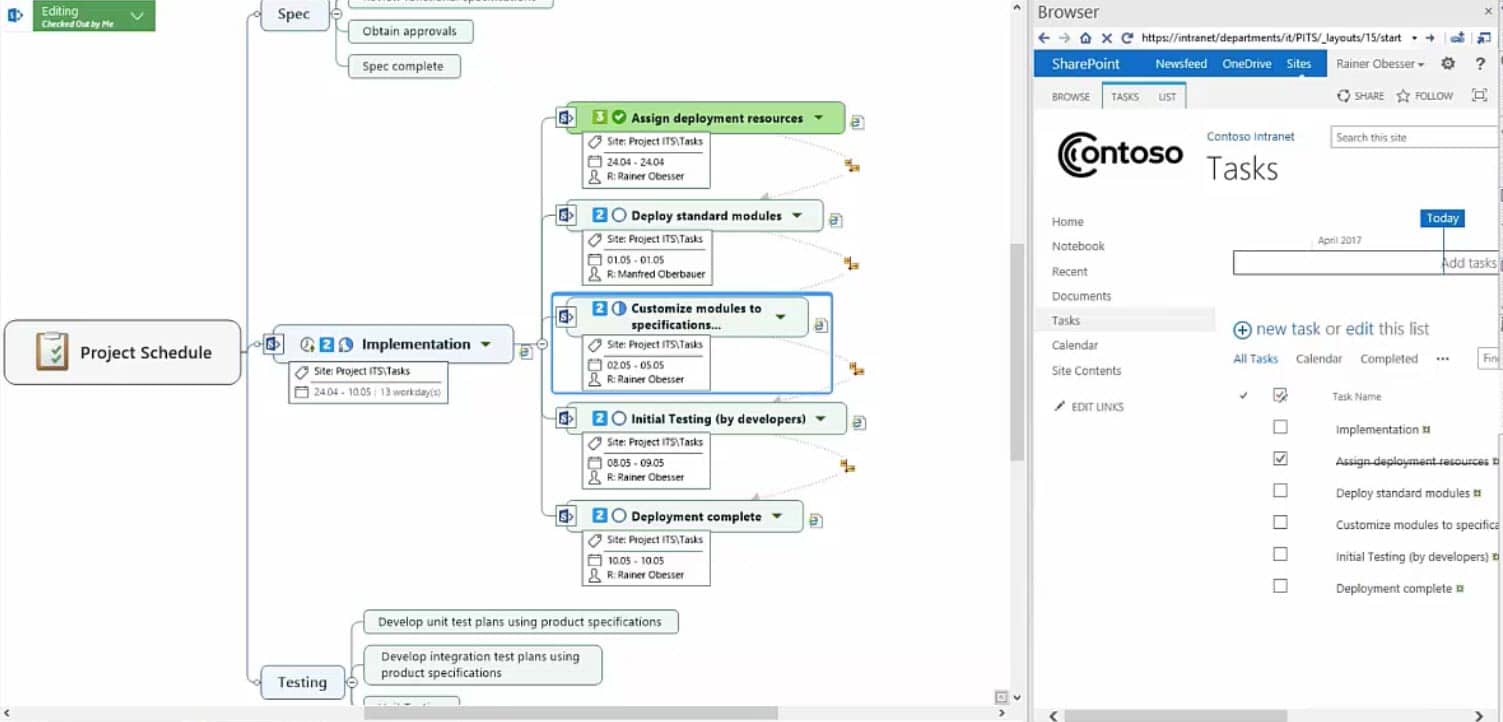Open Rainer Obesser user menu

[1380, 63]
